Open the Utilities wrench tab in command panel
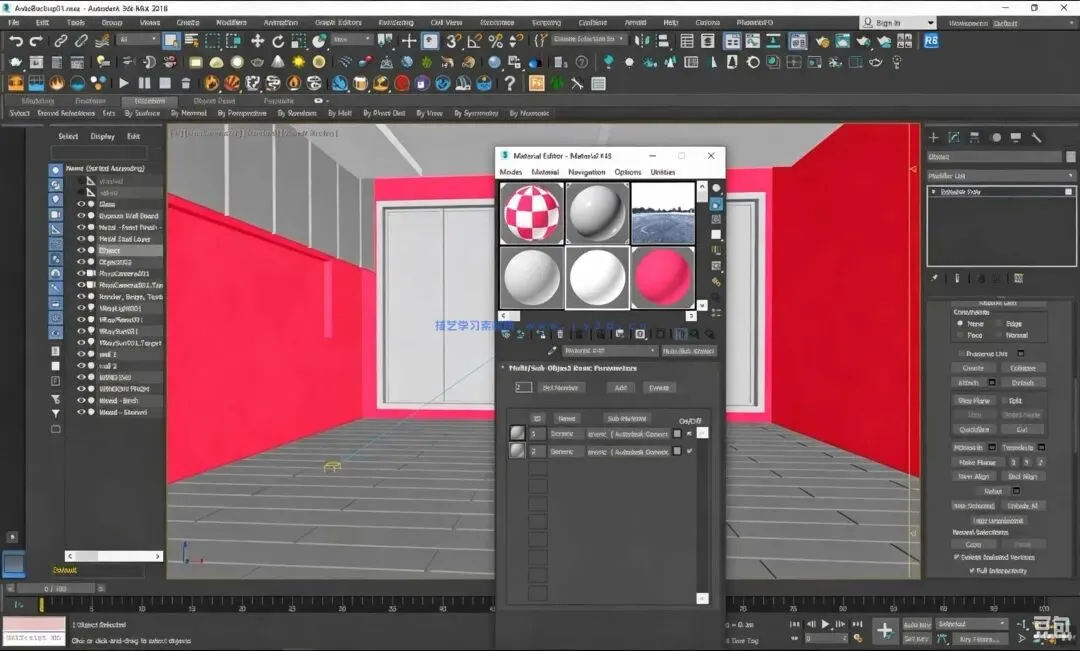Image resolution: width=1080 pixels, height=651 pixels. [x=1036, y=138]
